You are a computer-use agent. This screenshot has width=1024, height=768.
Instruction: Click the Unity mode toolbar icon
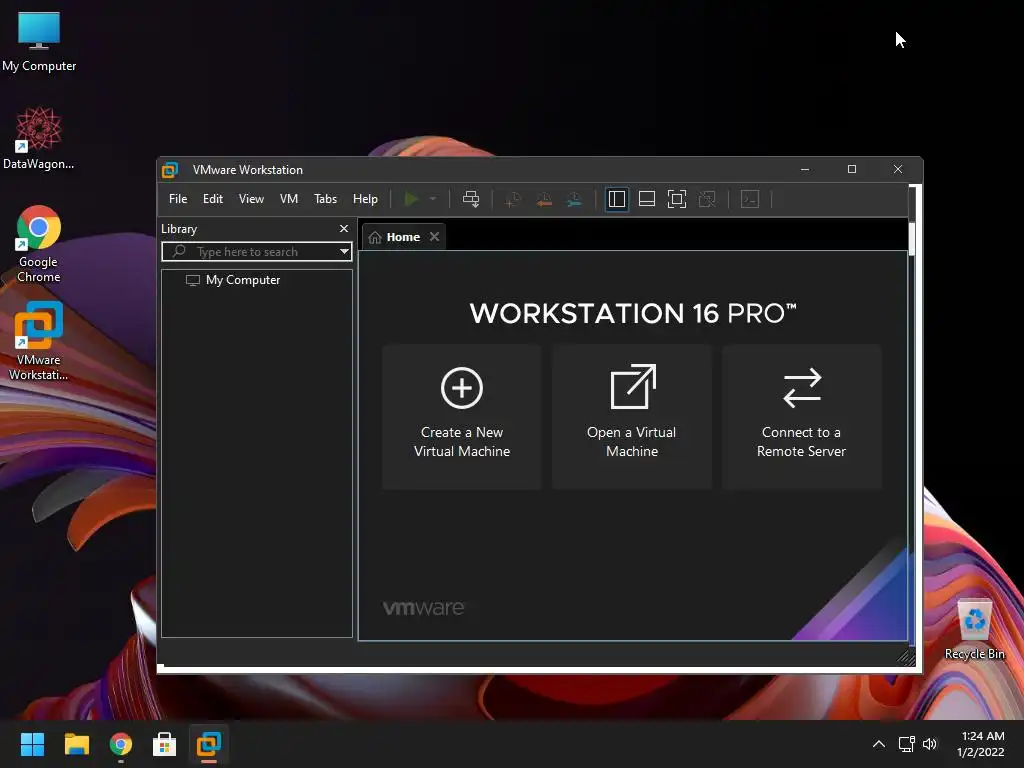pyautogui.click(x=707, y=199)
